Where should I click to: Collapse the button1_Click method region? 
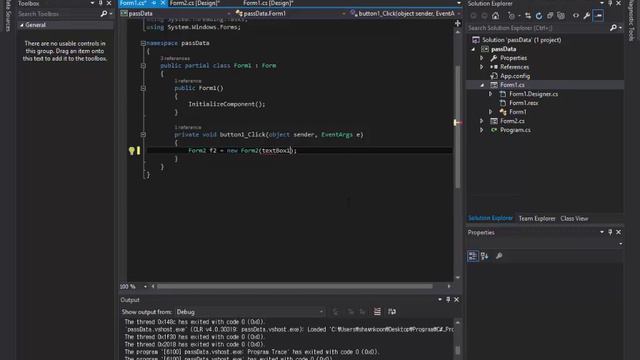tap(143, 134)
